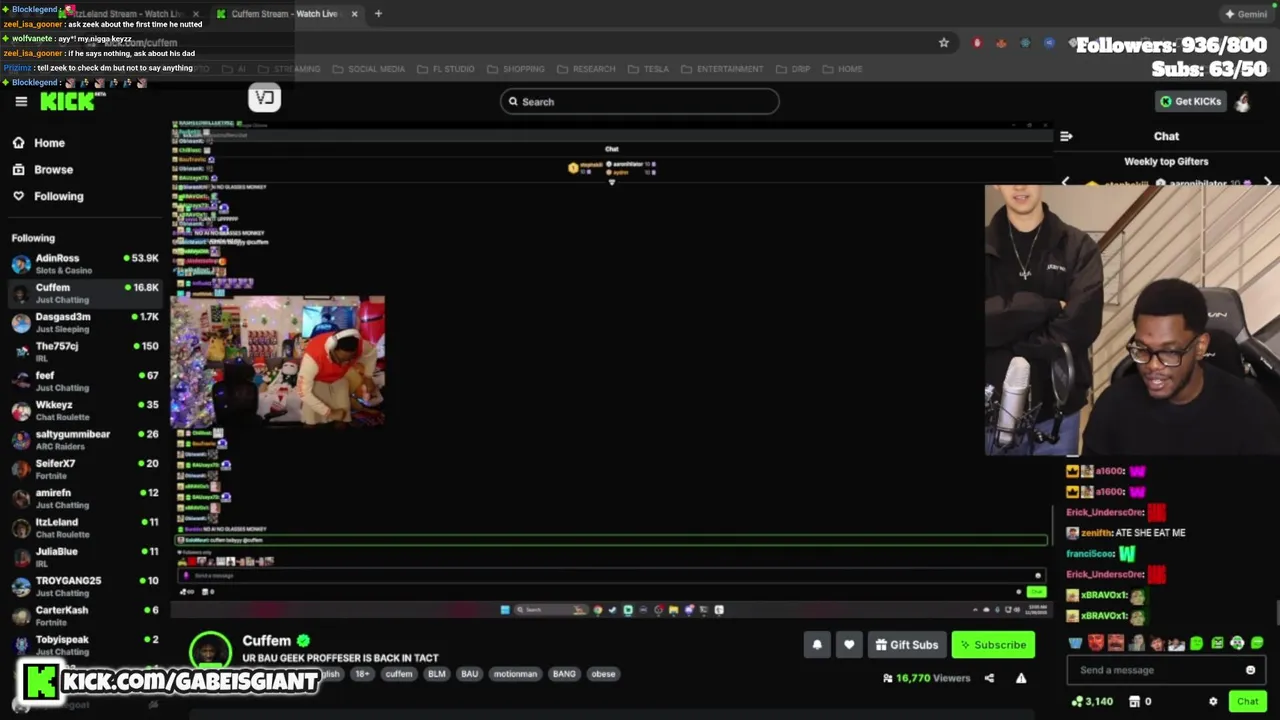The image size is (1280, 720).
Task: Show next weekly top gifter
Action: (x=1268, y=183)
